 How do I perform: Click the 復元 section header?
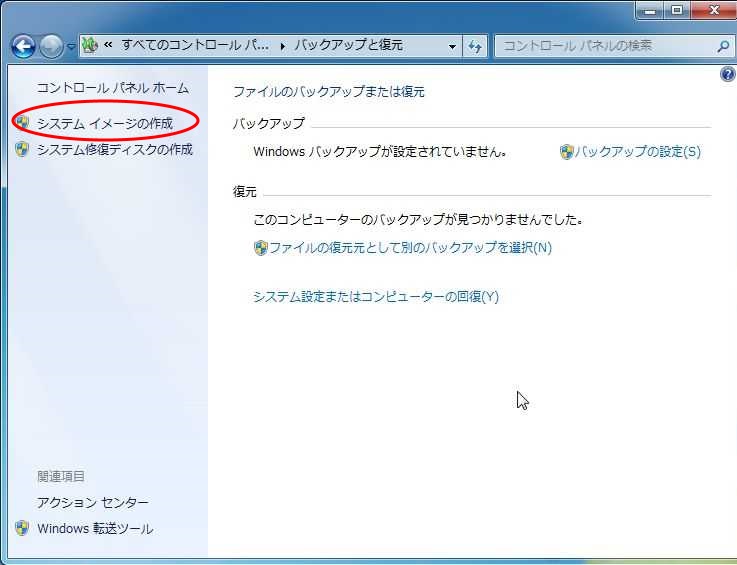pos(244,191)
